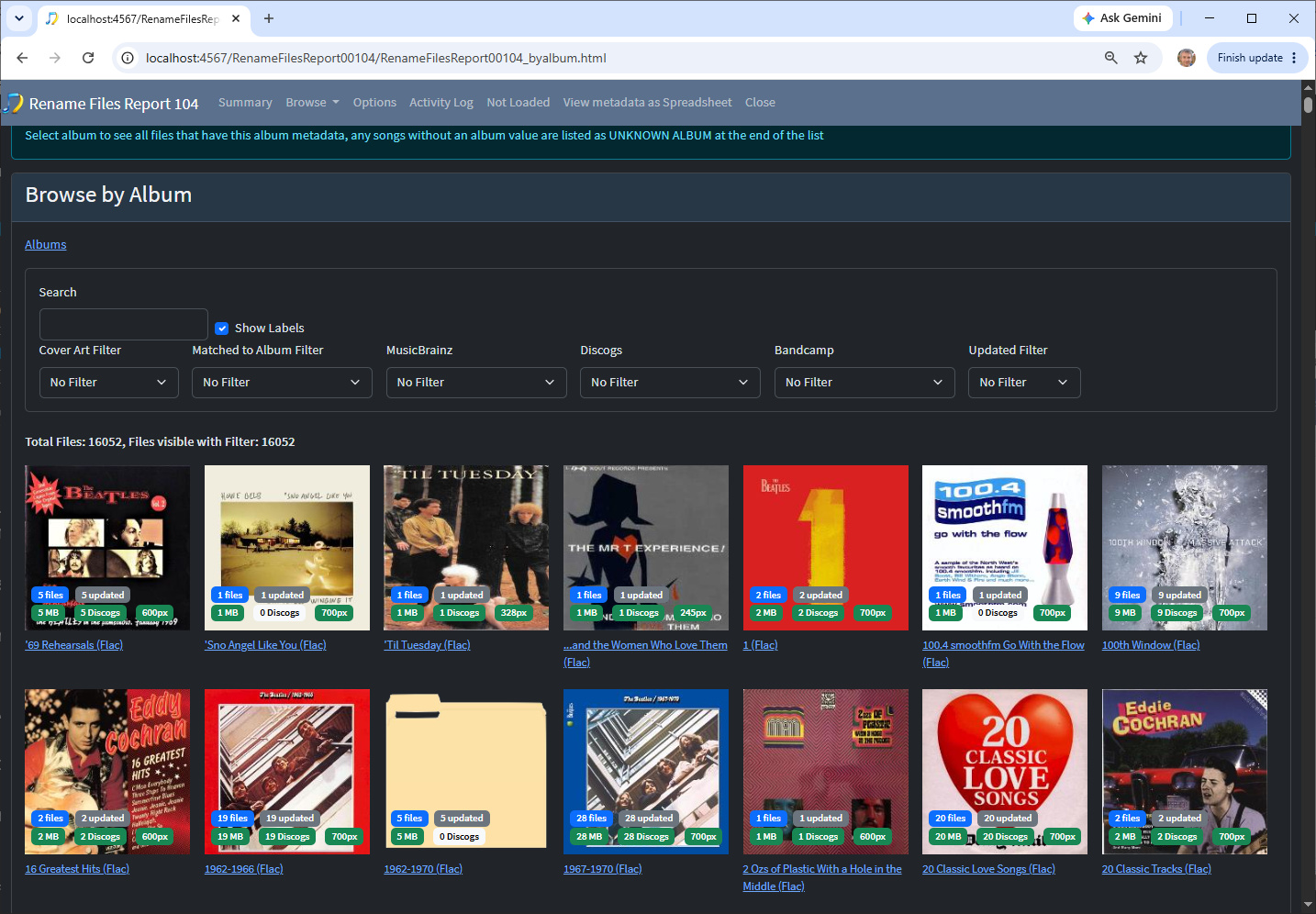Open the 2 Ozs of Plastic cover
Screen dimensions: 1316x914
pyautogui.click(x=826, y=772)
